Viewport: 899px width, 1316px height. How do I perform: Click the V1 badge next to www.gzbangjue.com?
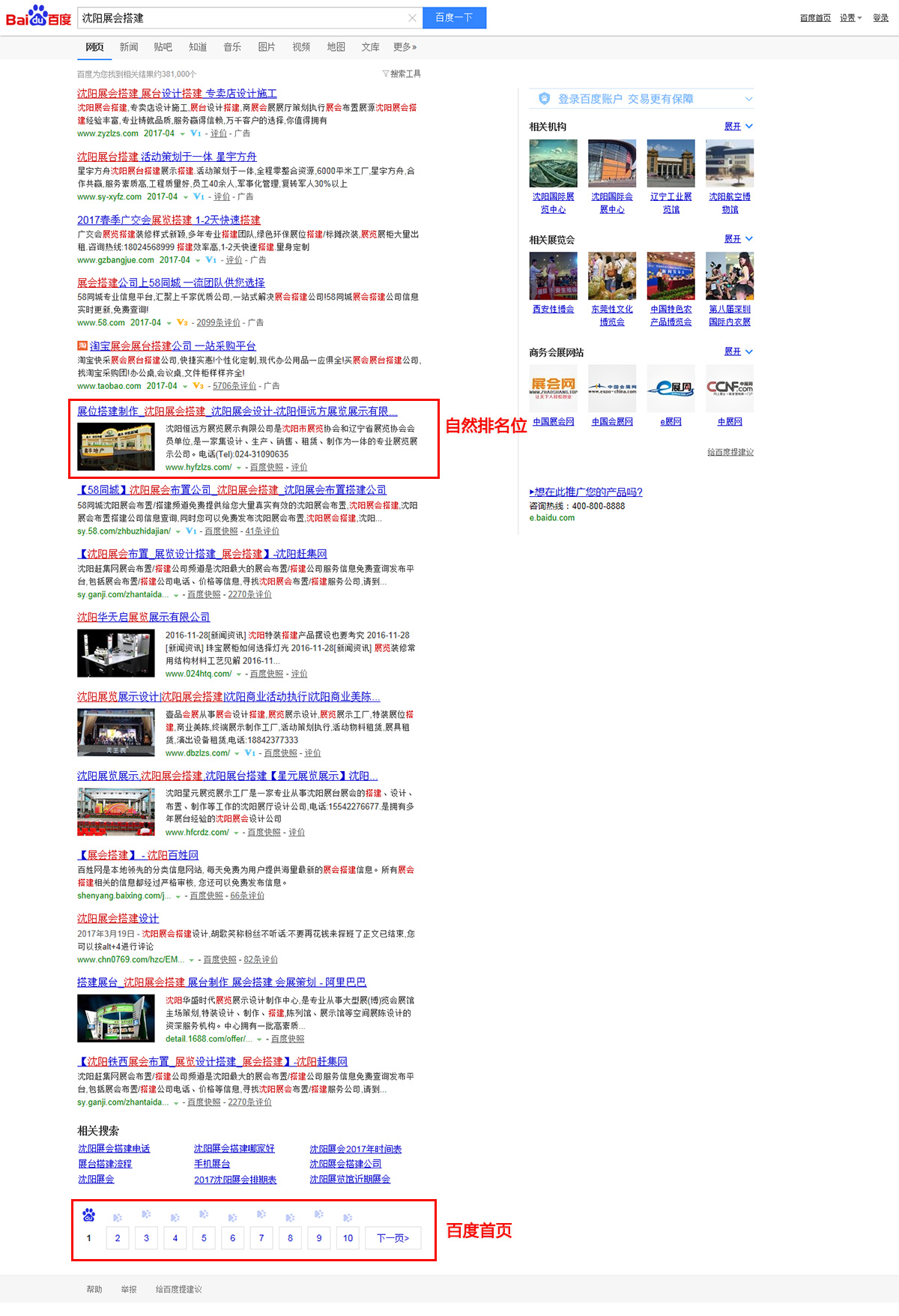pos(211,260)
